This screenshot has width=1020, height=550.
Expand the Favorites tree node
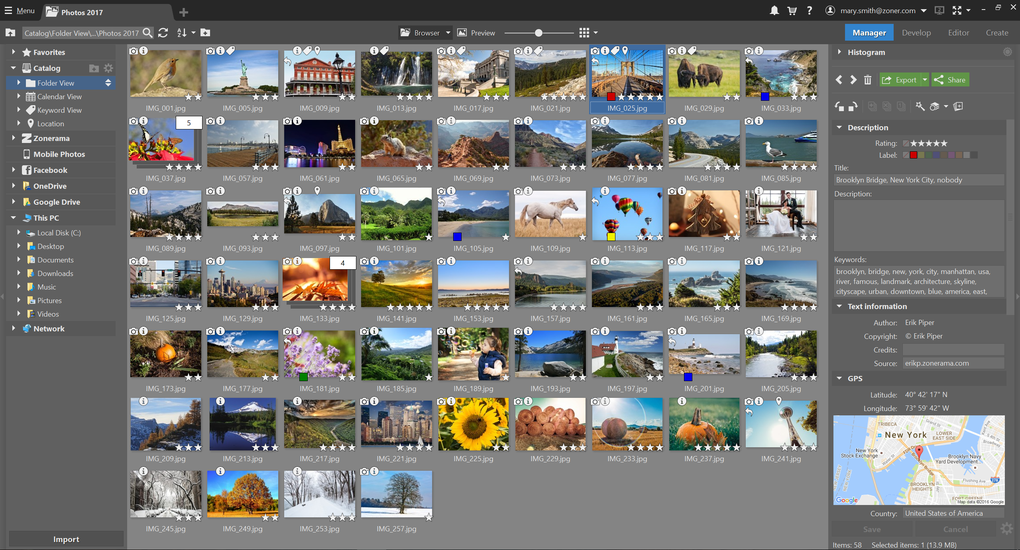coord(13,51)
